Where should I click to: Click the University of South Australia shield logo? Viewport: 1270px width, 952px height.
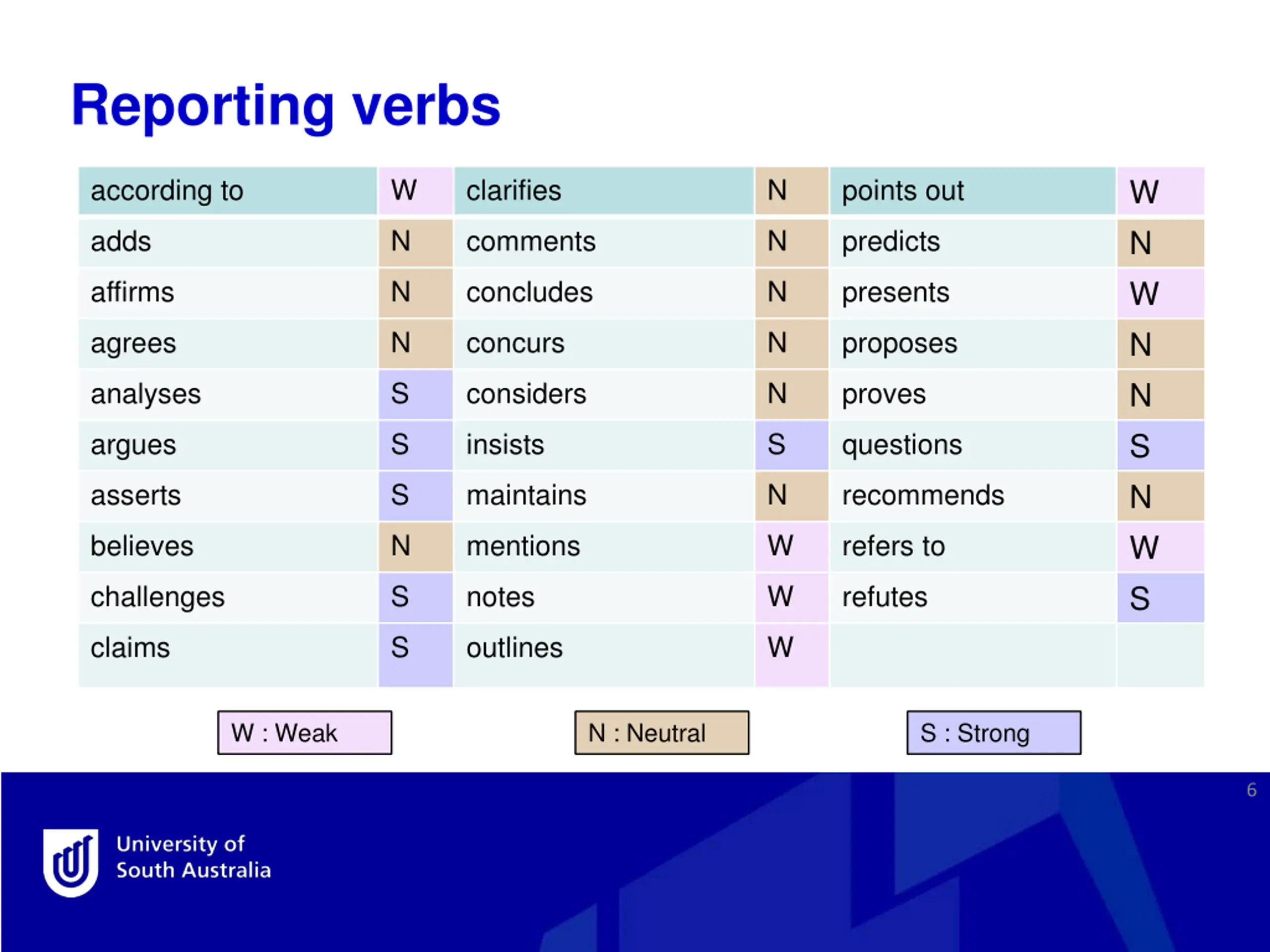pyautogui.click(x=71, y=862)
